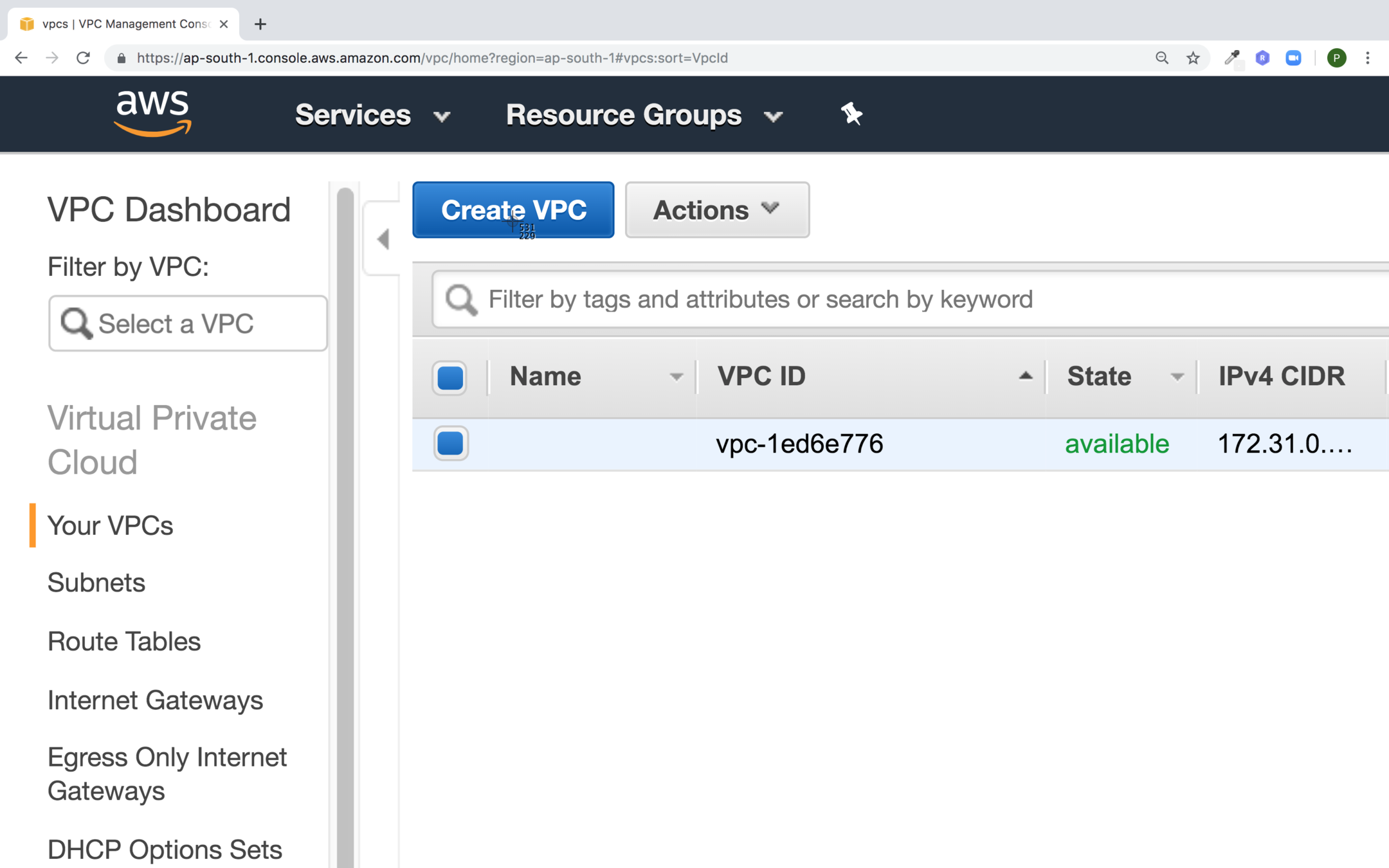Expand the Resource Groups dropdown
The width and height of the screenshot is (1389, 868).
pos(644,115)
